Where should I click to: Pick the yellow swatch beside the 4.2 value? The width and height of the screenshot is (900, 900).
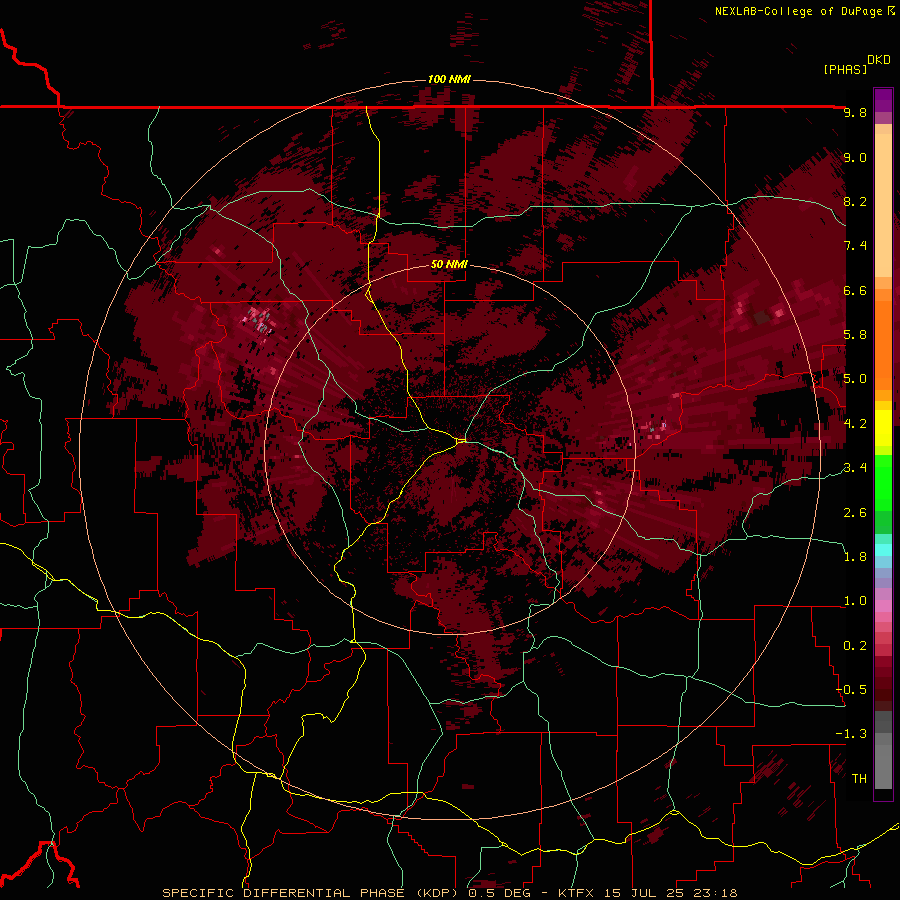tap(883, 428)
